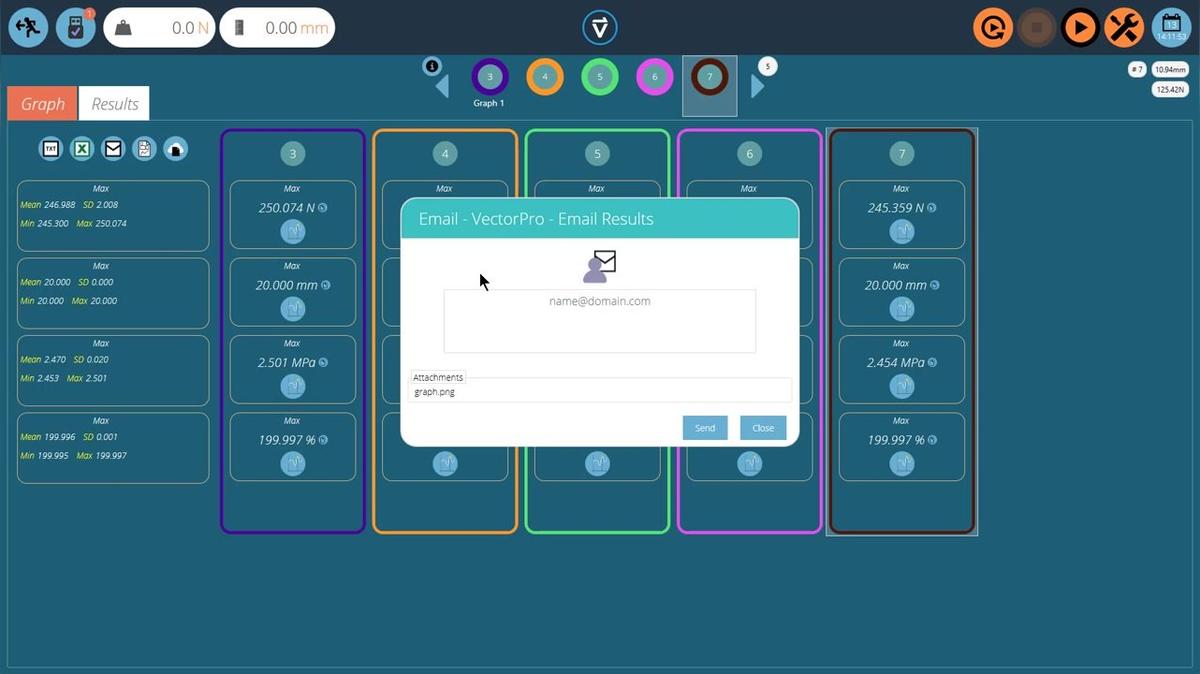1200x674 pixels.
Task: Click the exit running-man icon
Action: click(28, 28)
